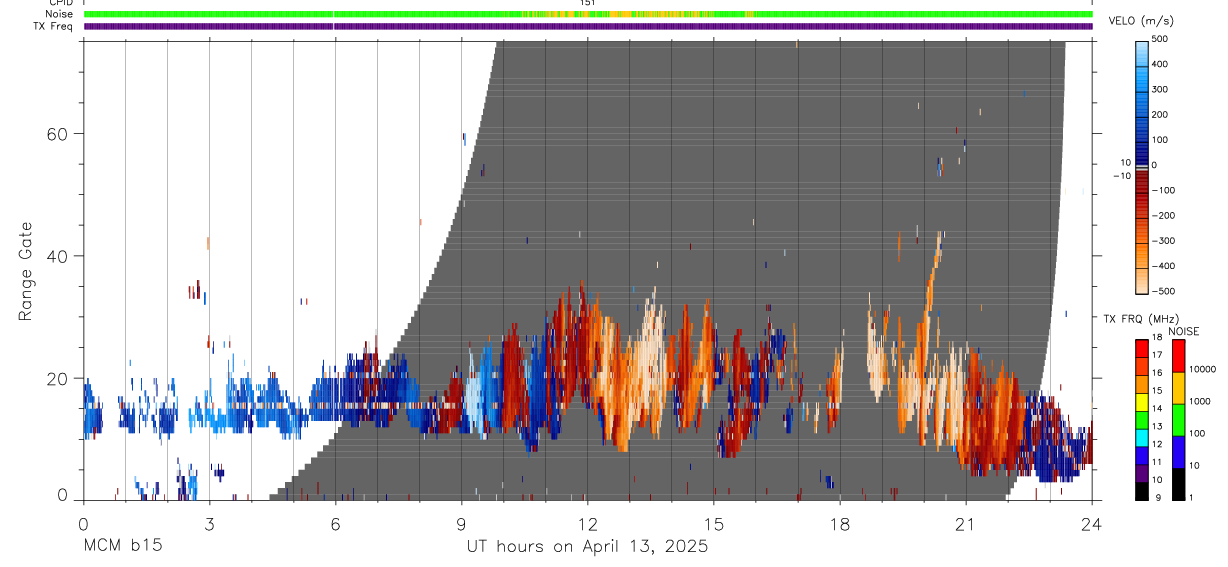Screen dimensions: 1228x567
Task: Click the -10 threshold label on velocity scale
Action: click(1121, 176)
